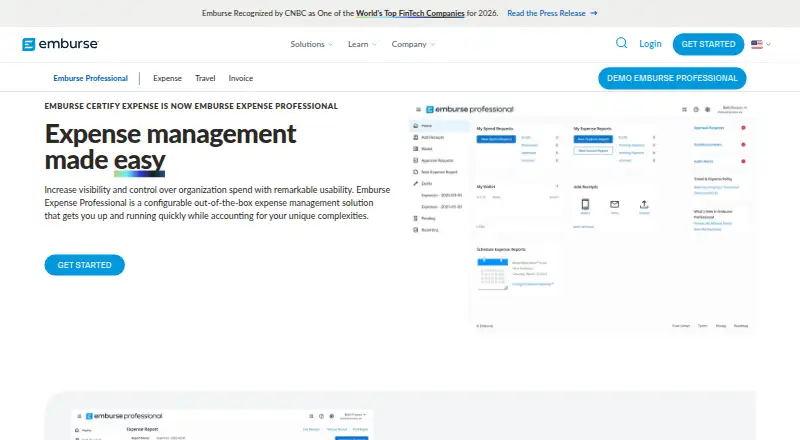
Task: Click the EMBURSE CERTIFY EXPENSE IS NOW banner text
Action: (x=191, y=106)
